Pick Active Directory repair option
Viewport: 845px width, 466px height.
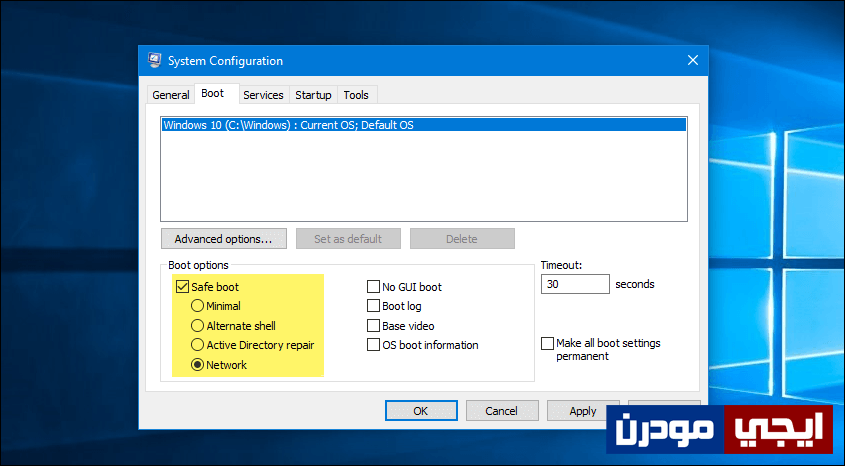point(197,345)
